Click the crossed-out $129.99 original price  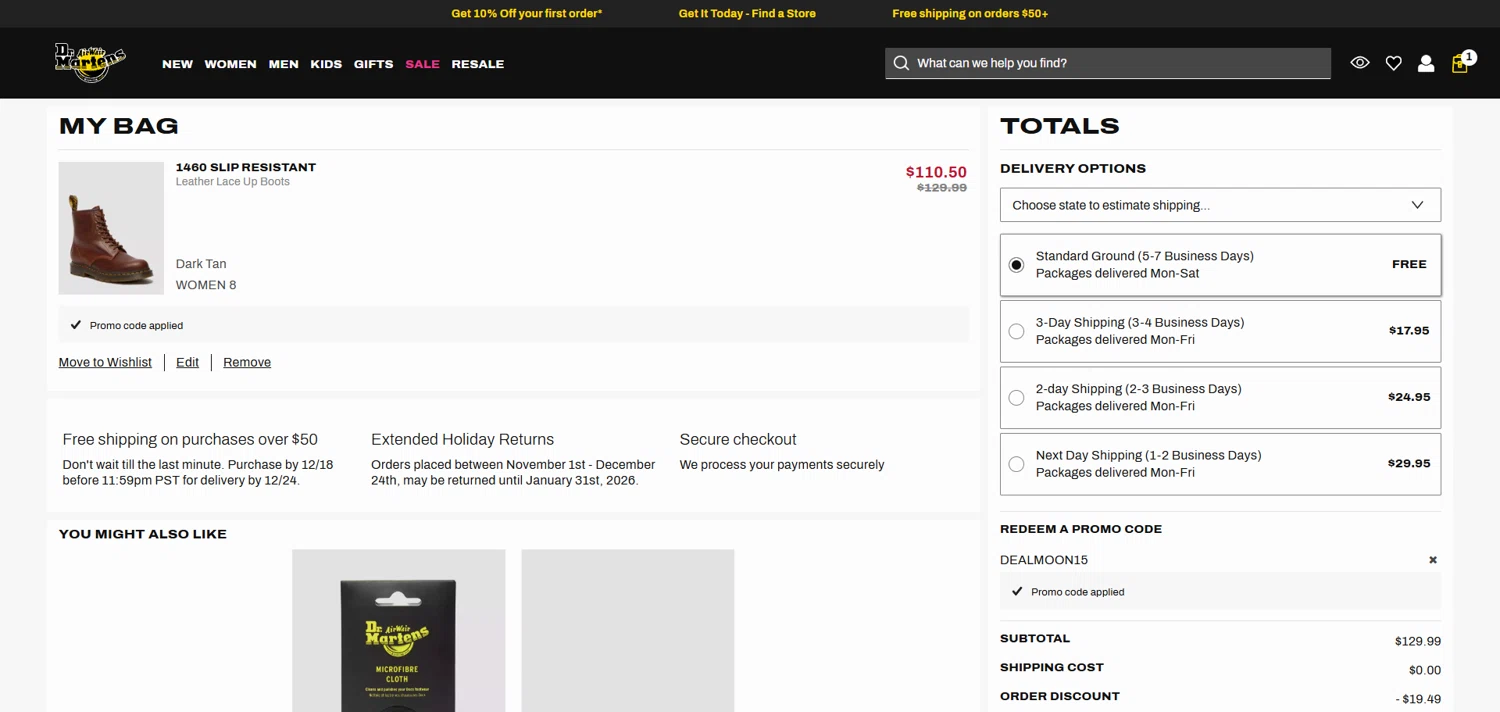942,188
